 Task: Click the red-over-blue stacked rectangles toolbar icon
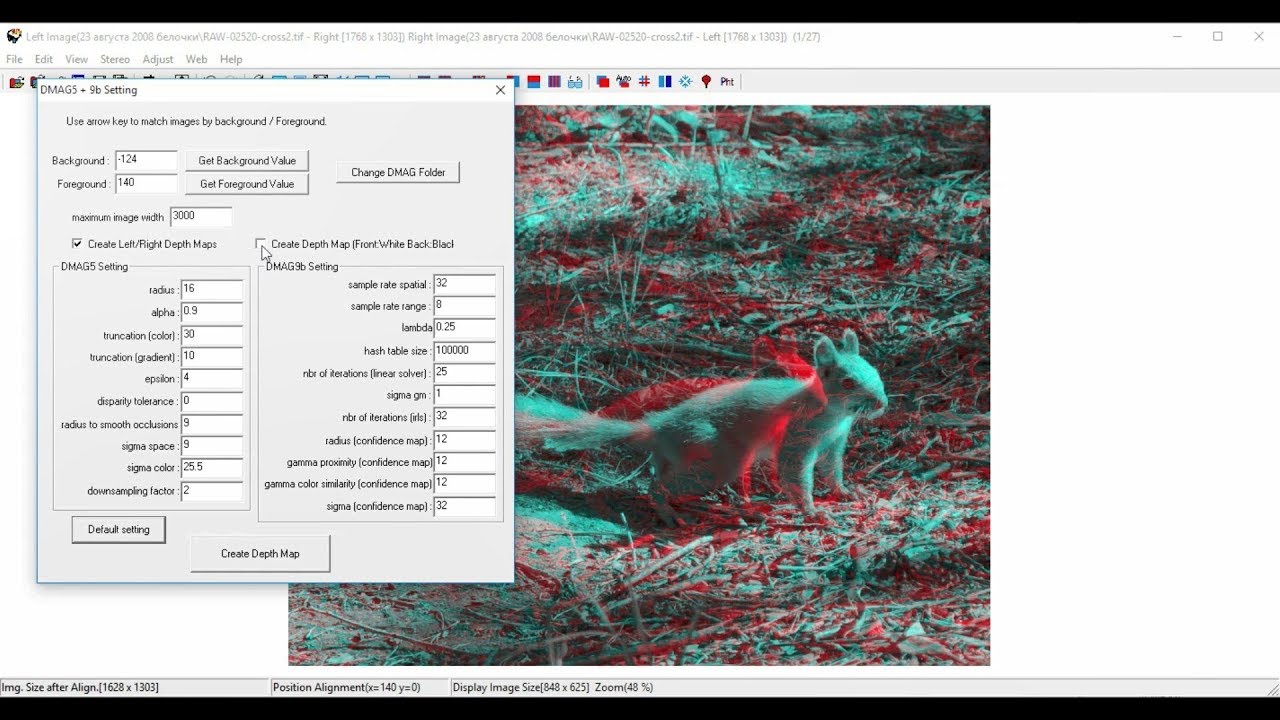click(534, 82)
